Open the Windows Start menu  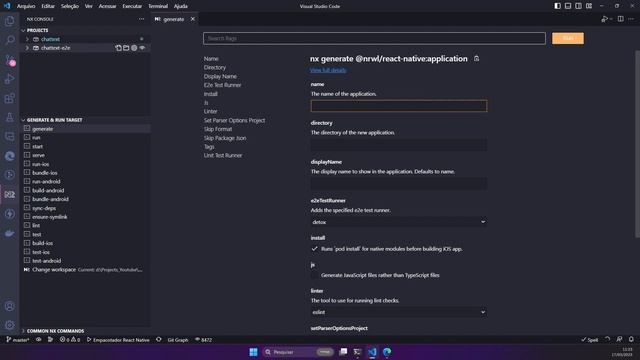click(x=253, y=352)
